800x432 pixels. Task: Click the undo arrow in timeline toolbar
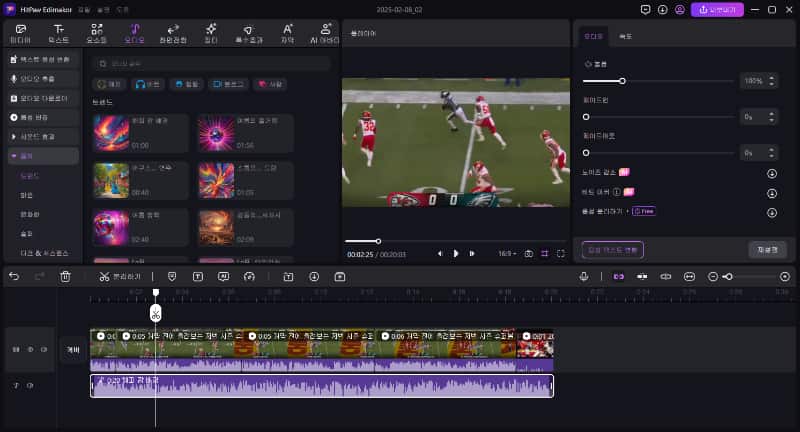click(x=14, y=276)
